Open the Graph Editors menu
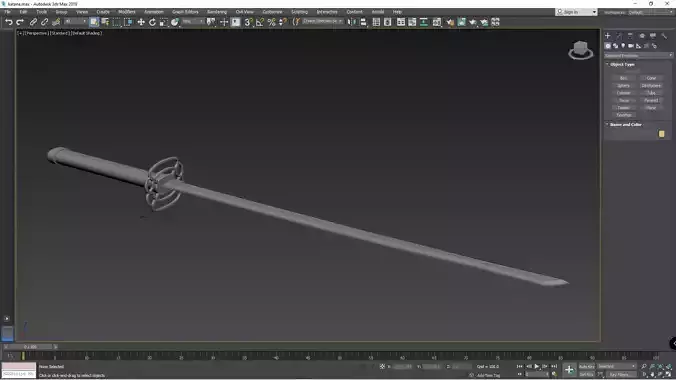This screenshot has height=380, width=676. click(x=185, y=12)
